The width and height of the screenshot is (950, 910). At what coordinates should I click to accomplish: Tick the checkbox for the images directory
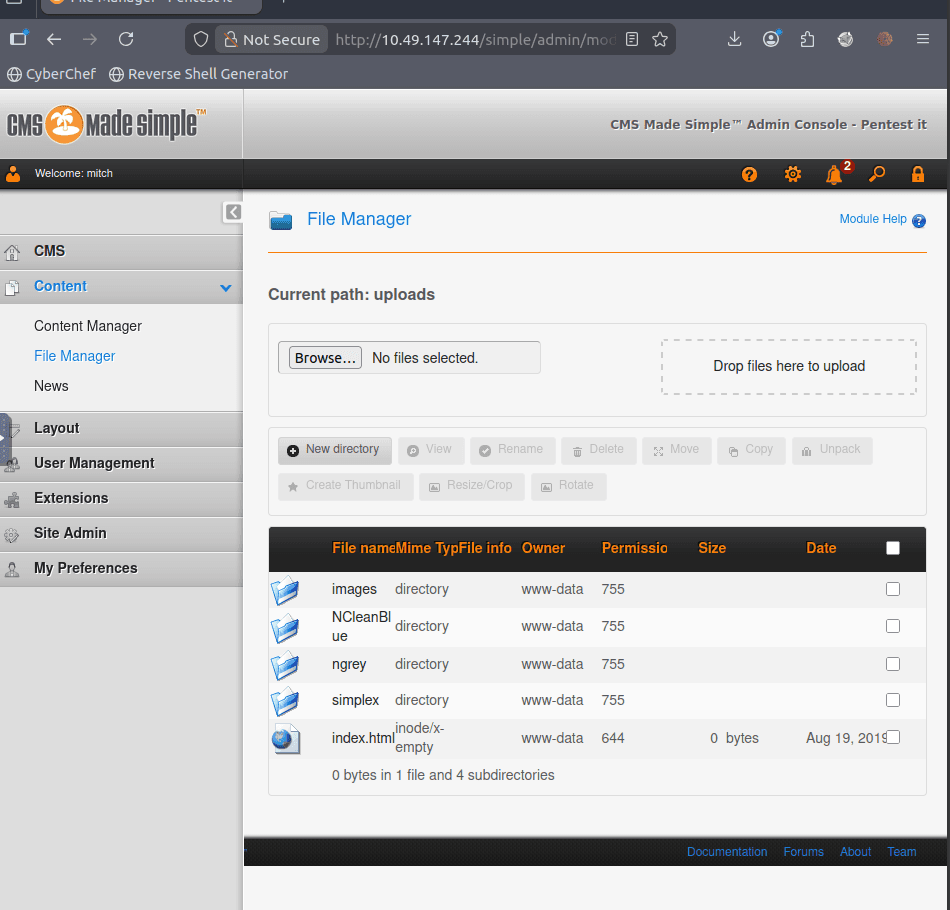click(x=893, y=589)
